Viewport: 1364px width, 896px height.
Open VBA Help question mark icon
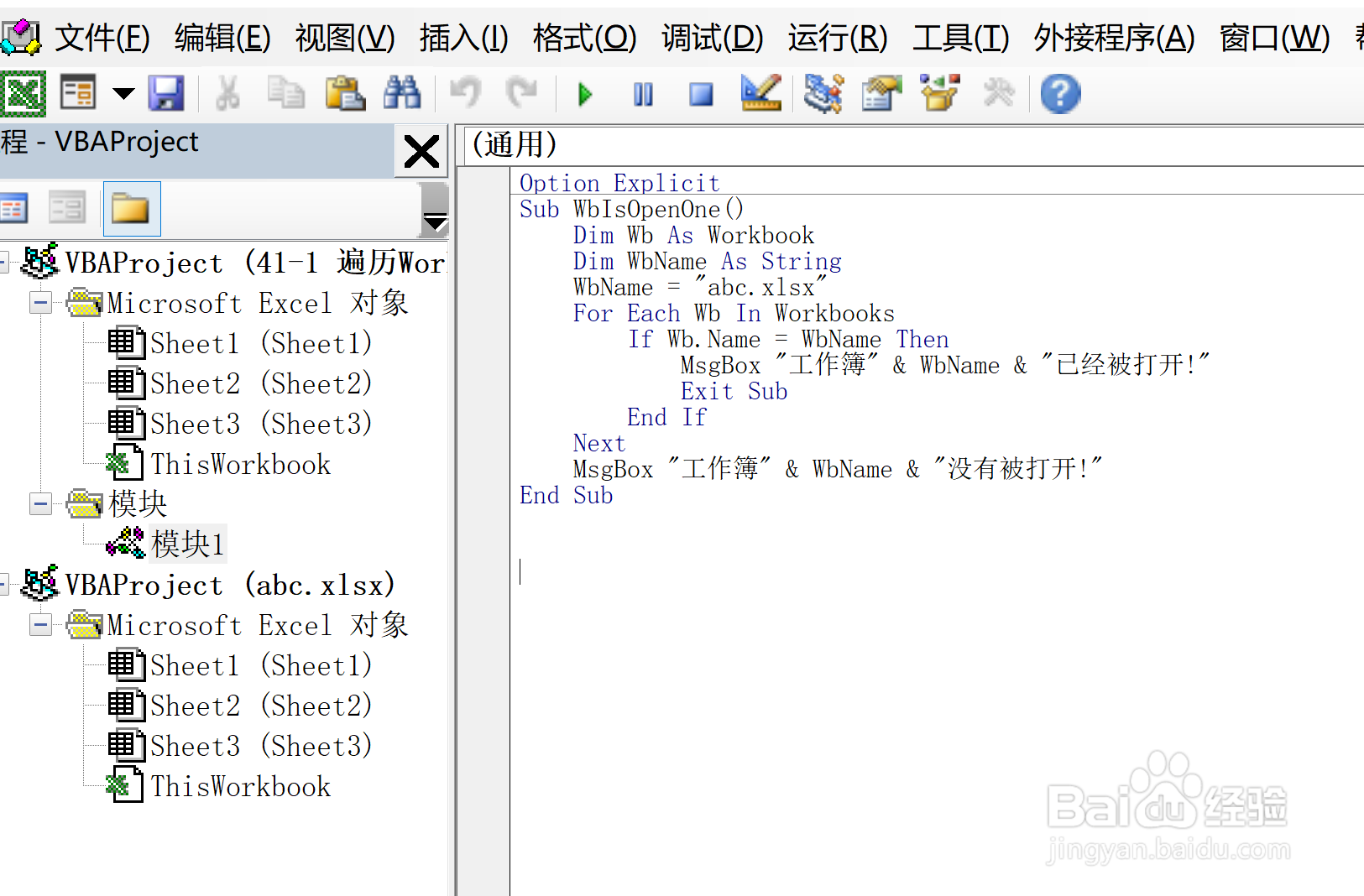(x=1060, y=93)
